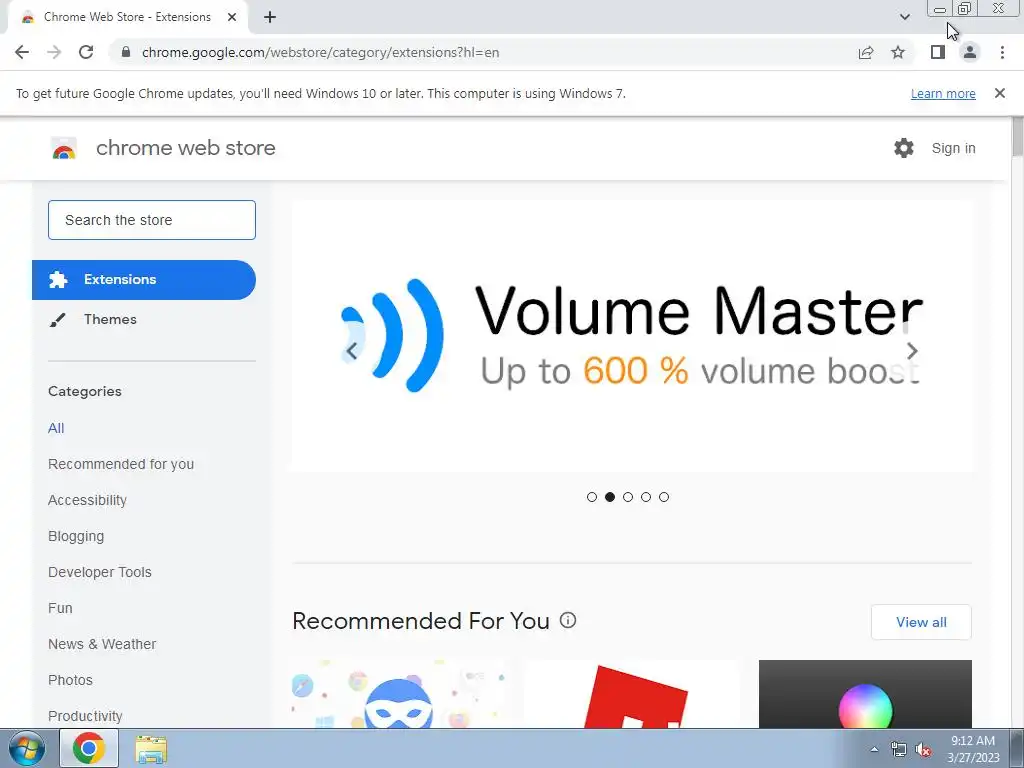Choose the News & Weather category
This screenshot has height=768, width=1024.
pyautogui.click(x=102, y=644)
